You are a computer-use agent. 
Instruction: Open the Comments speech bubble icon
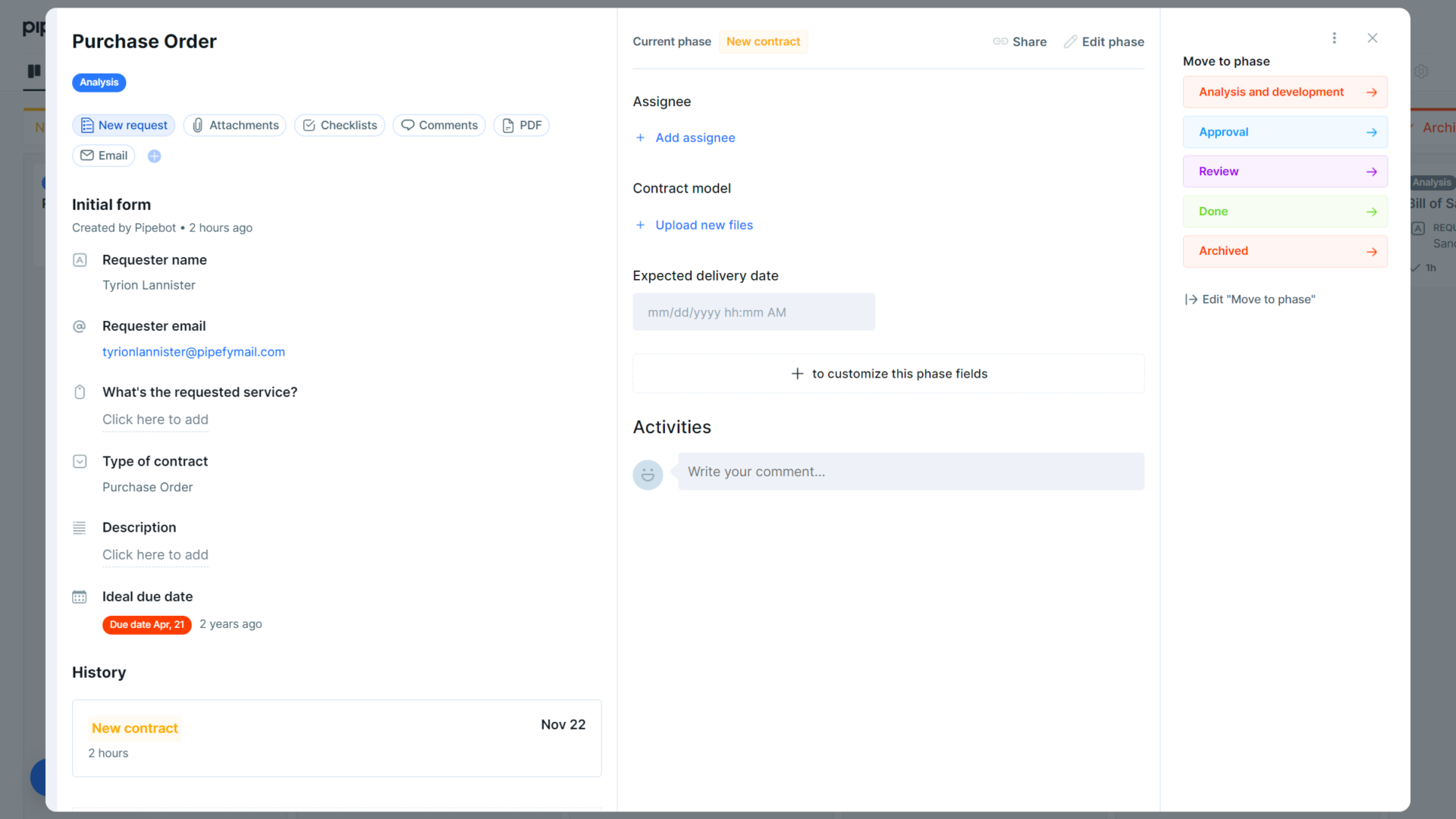[408, 125]
